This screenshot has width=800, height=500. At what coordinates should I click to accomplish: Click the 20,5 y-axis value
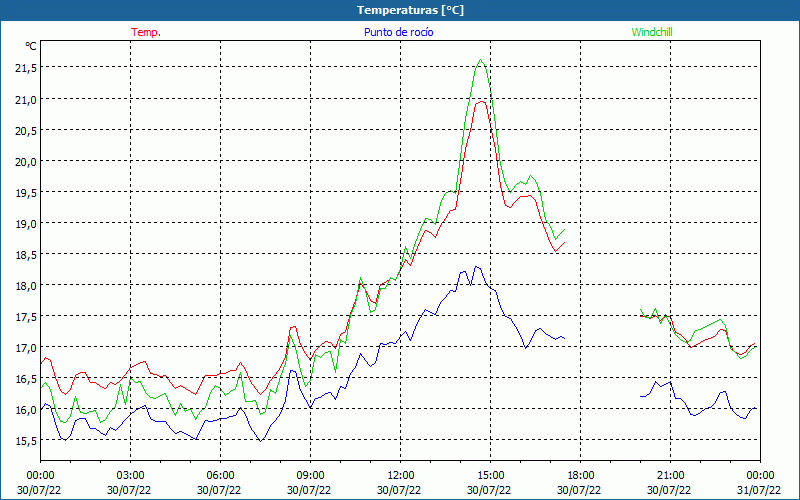(25, 131)
